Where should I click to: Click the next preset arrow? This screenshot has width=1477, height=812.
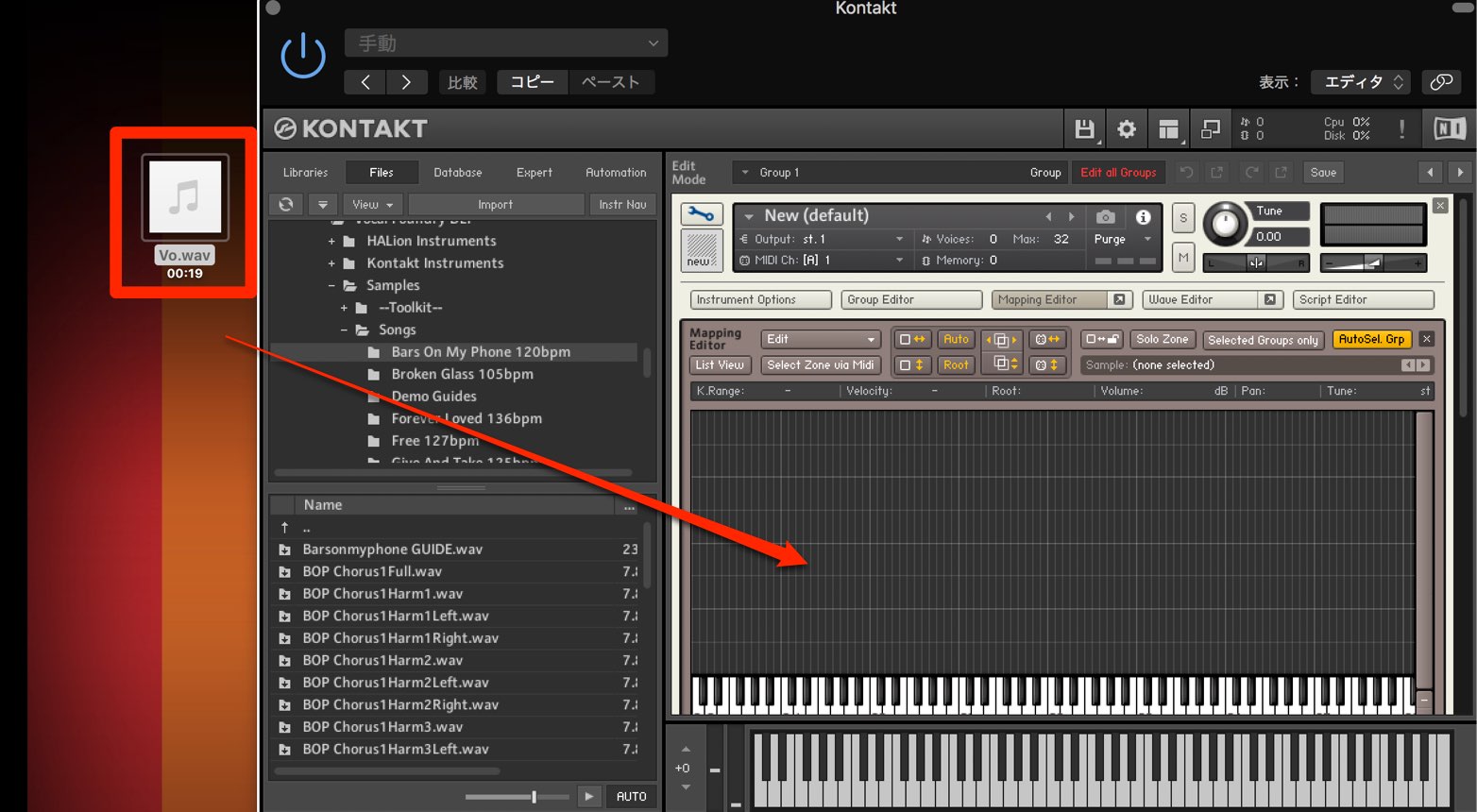pos(407,82)
